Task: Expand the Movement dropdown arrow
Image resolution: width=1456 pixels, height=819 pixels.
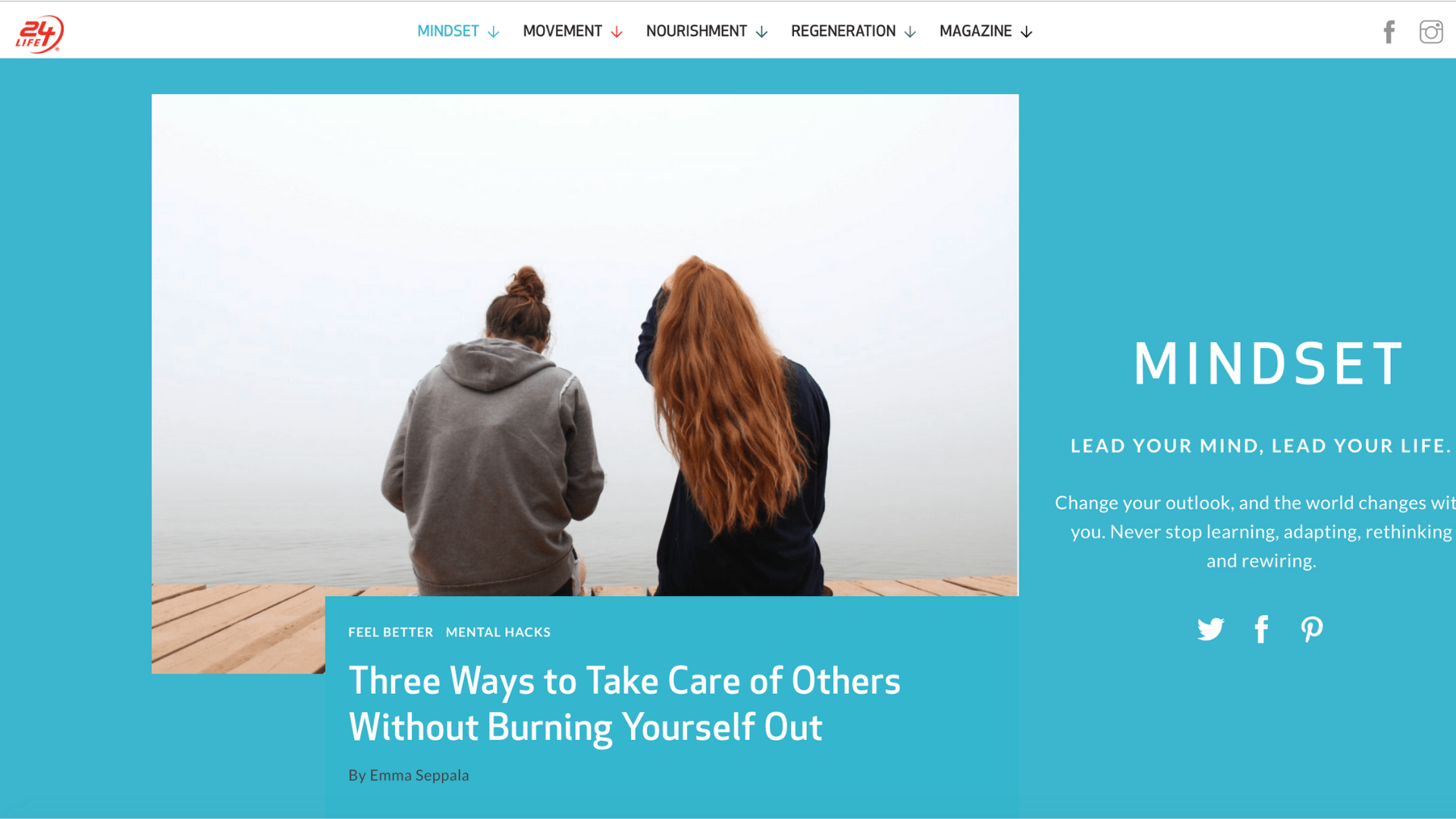Action: point(617,32)
